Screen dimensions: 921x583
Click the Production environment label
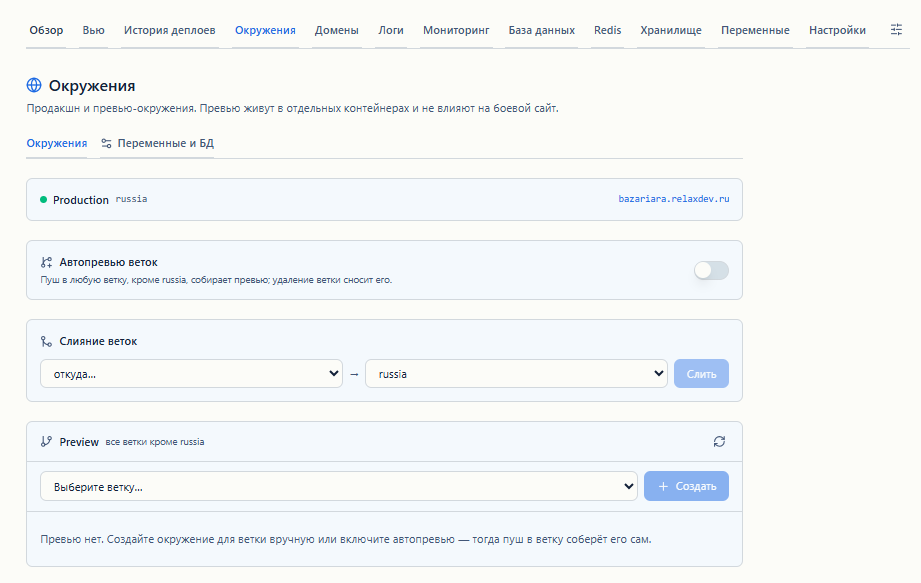(x=80, y=200)
